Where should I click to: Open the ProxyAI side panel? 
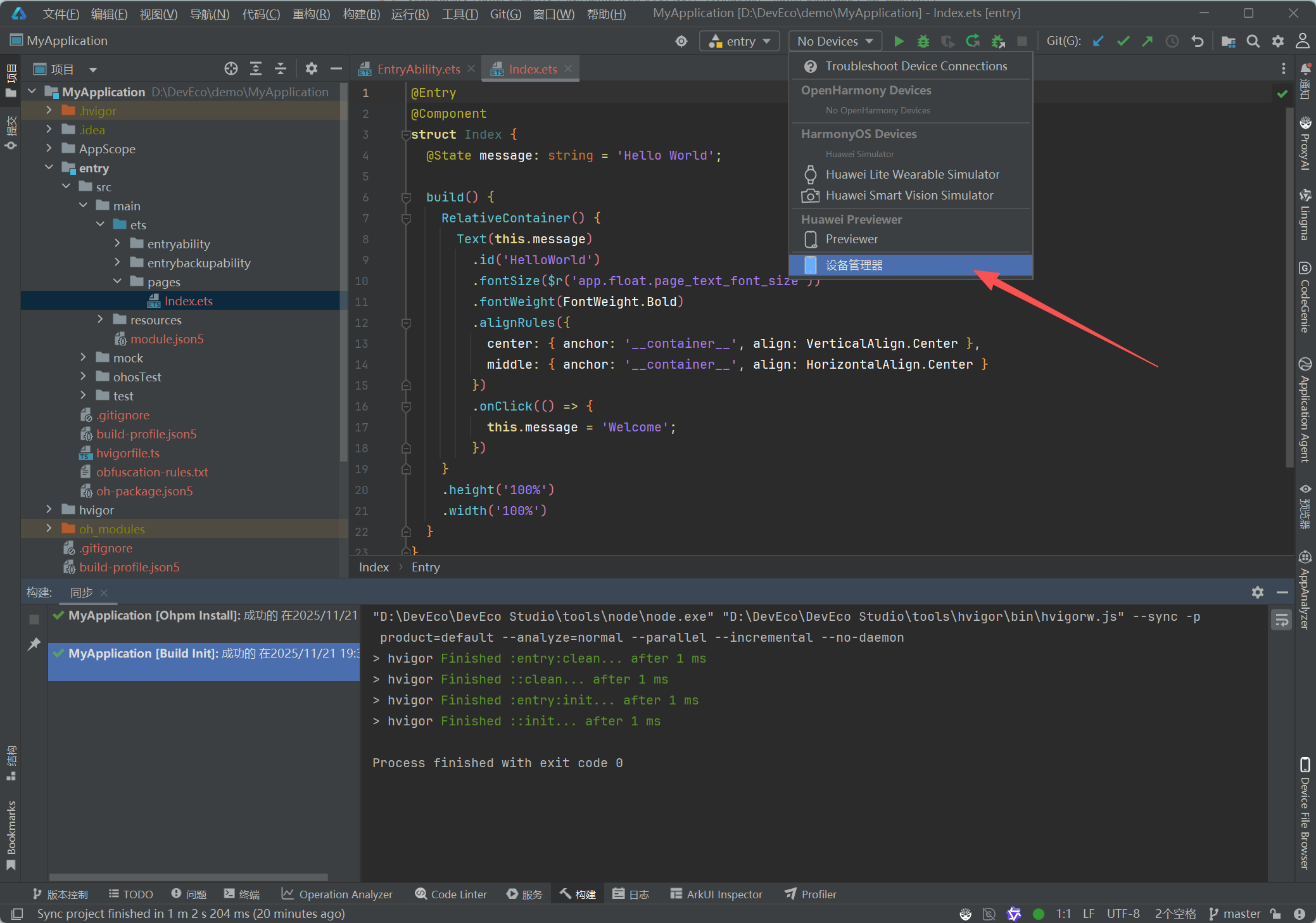tap(1305, 144)
